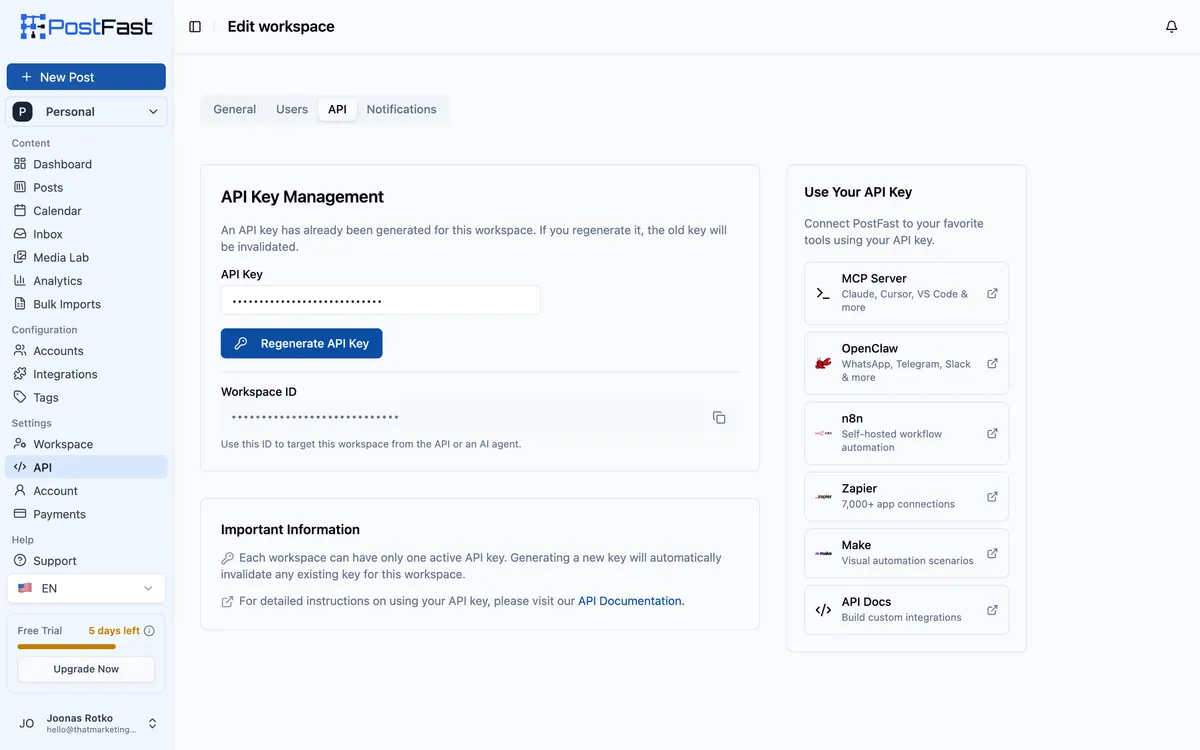Open the notifications bell
This screenshot has width=1200, height=750.
1172,27
